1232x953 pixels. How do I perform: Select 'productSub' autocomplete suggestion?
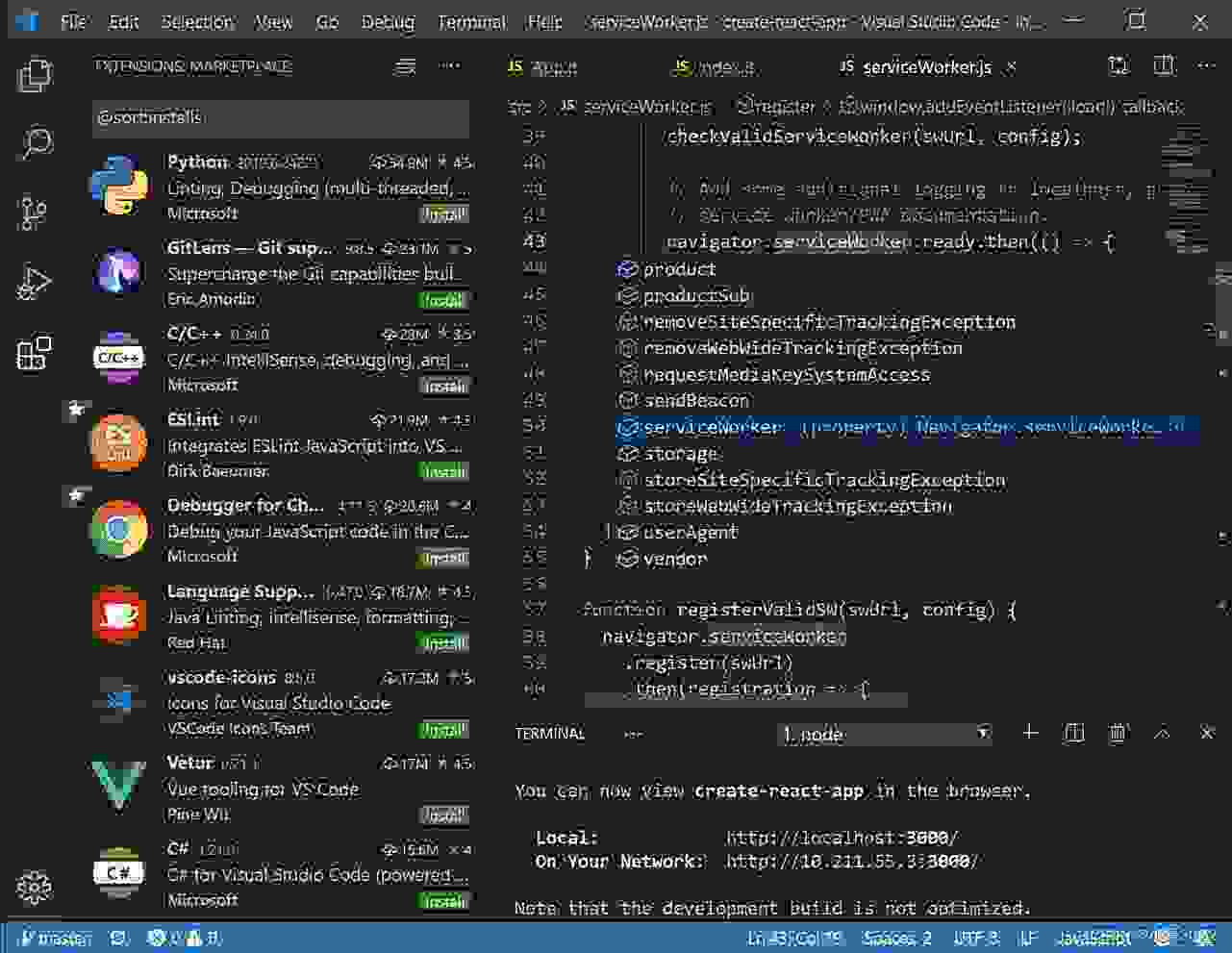[x=907, y=296]
